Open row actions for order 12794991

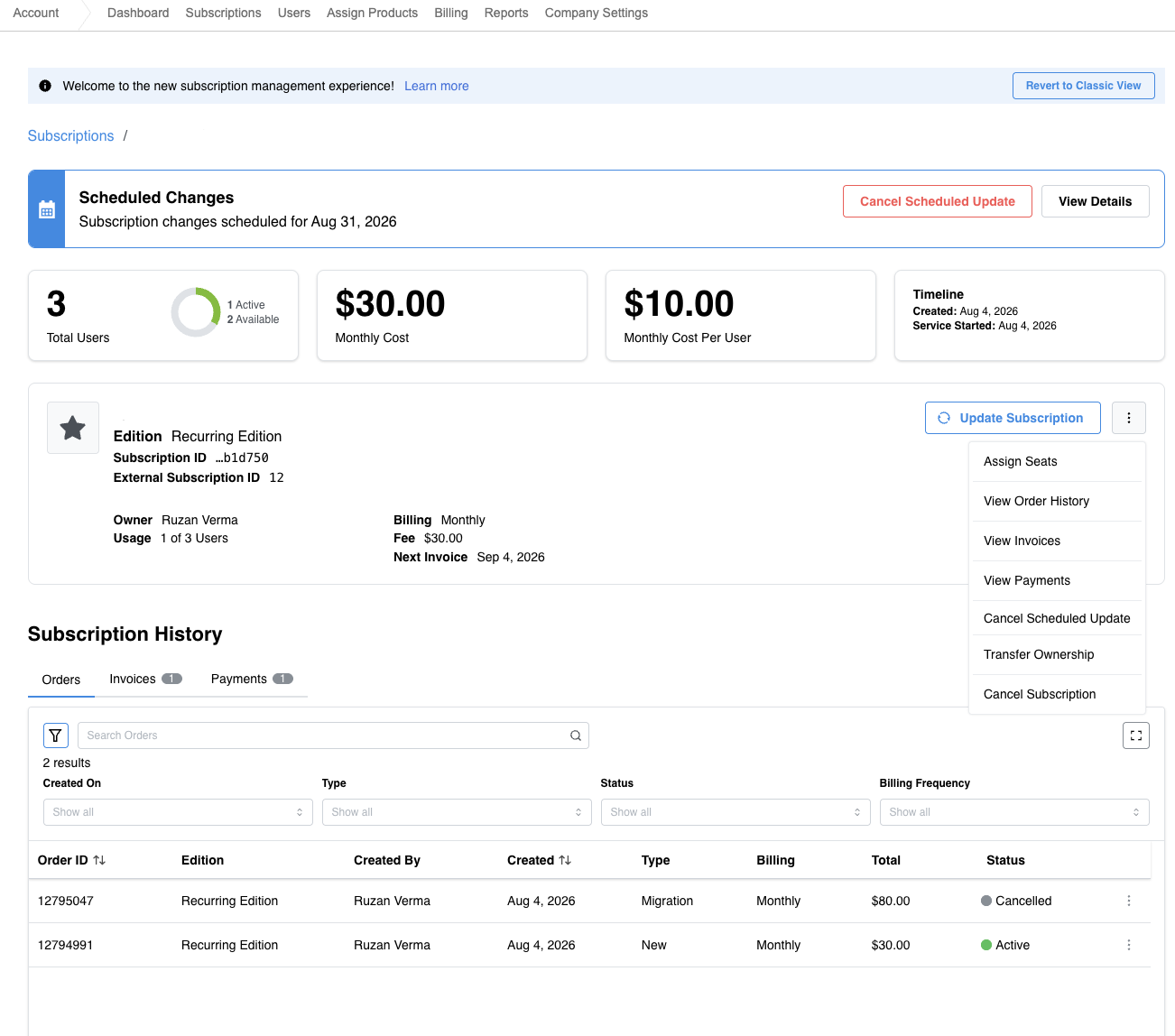(1129, 945)
